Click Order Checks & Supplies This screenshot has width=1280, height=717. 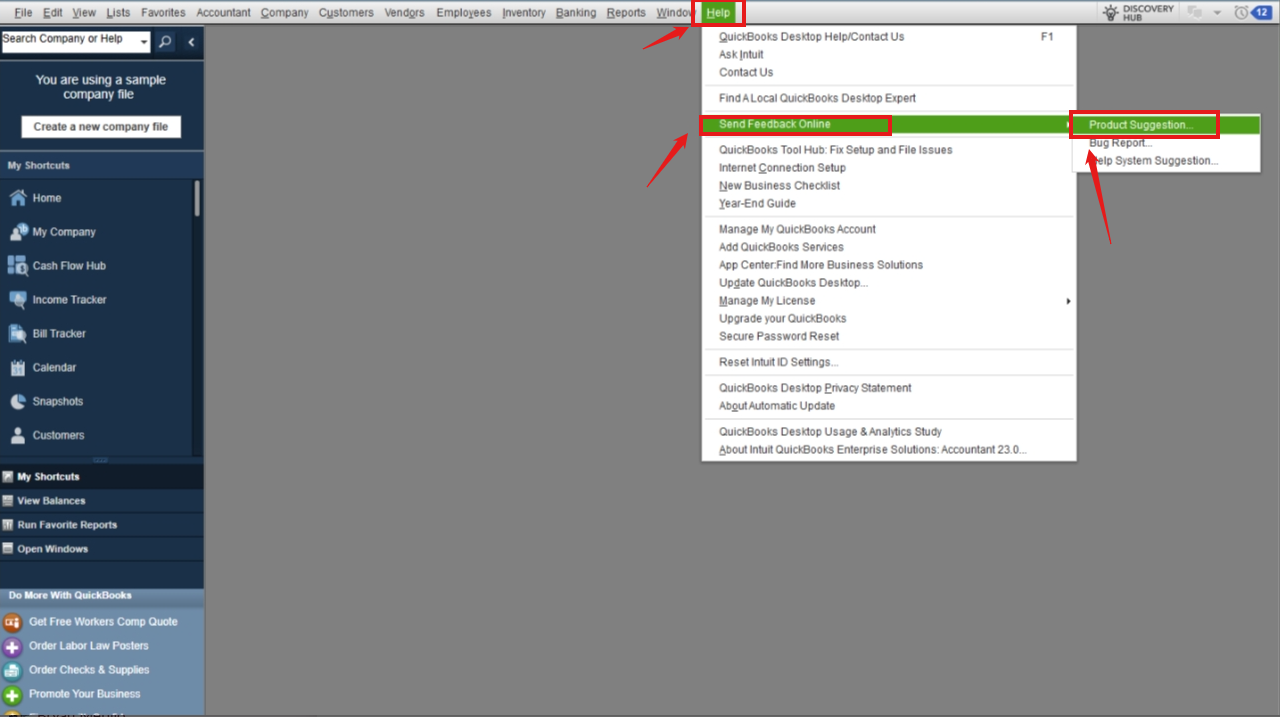(89, 670)
